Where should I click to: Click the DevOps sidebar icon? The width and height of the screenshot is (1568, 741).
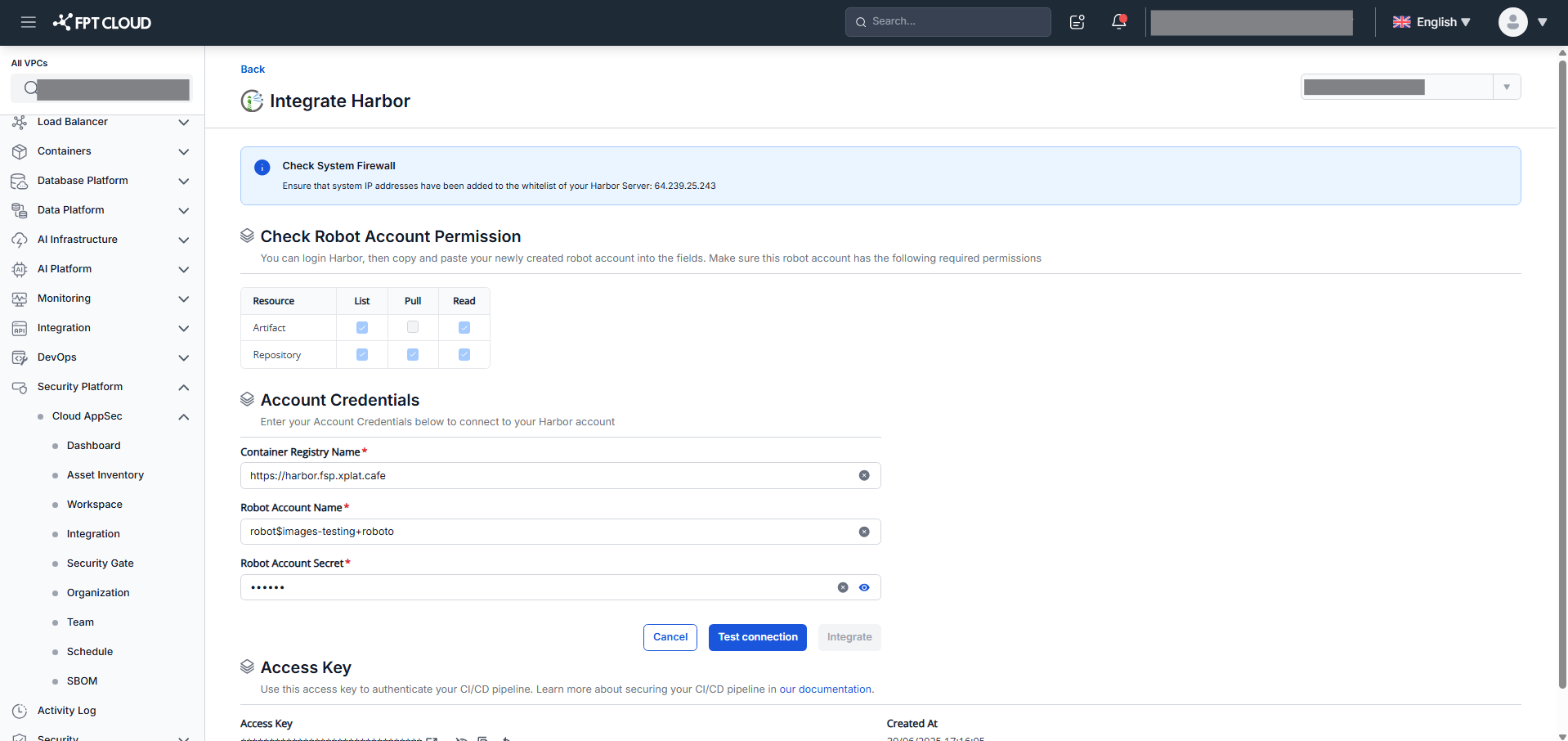[20, 357]
